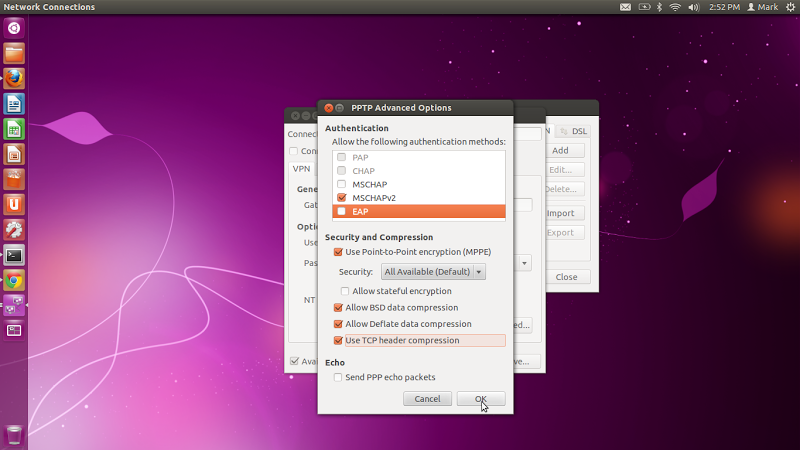Open LibreOffice Writer from the launcher
The width and height of the screenshot is (800, 450).
point(14,104)
